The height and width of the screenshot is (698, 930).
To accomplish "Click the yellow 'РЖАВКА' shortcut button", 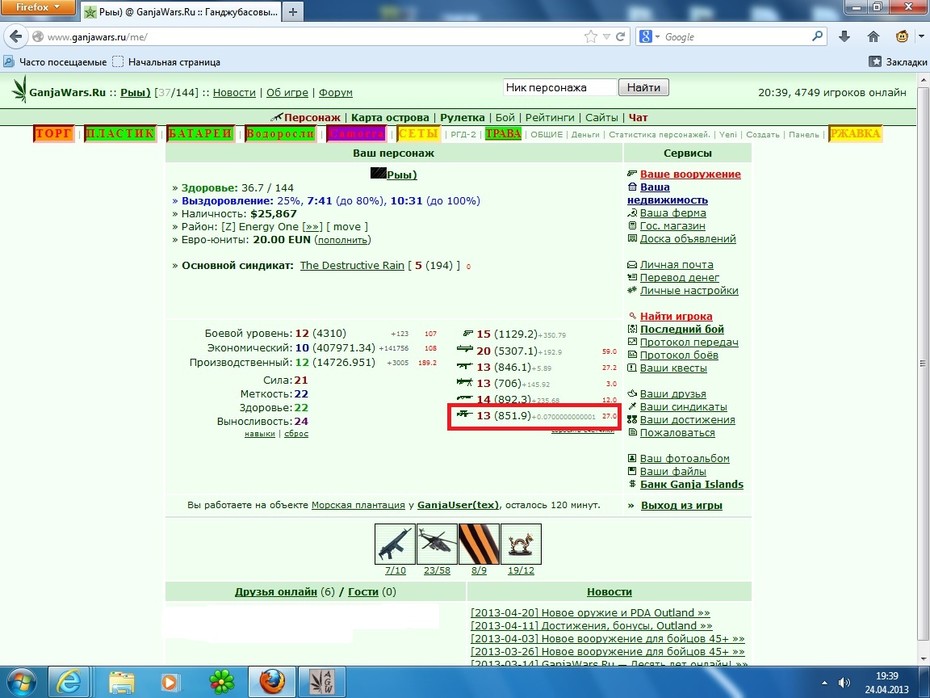I will [x=855, y=134].
